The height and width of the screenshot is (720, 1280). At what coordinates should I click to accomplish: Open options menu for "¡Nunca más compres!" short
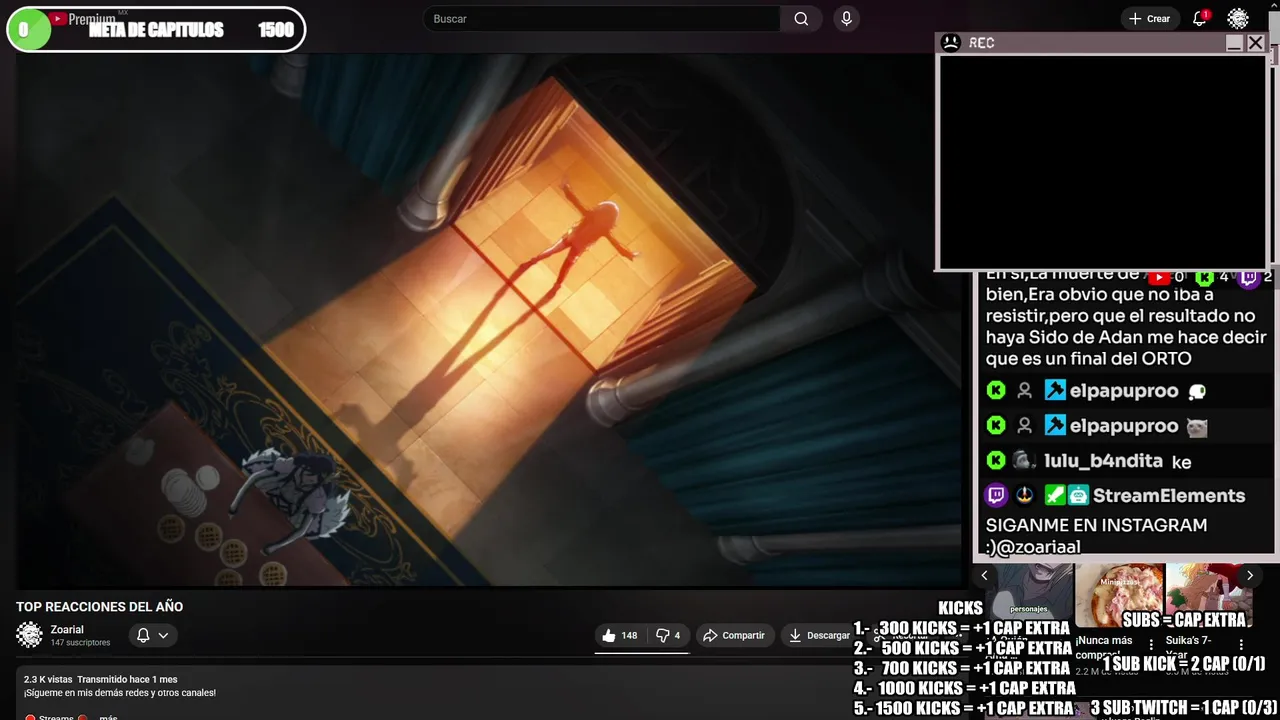(1151, 645)
